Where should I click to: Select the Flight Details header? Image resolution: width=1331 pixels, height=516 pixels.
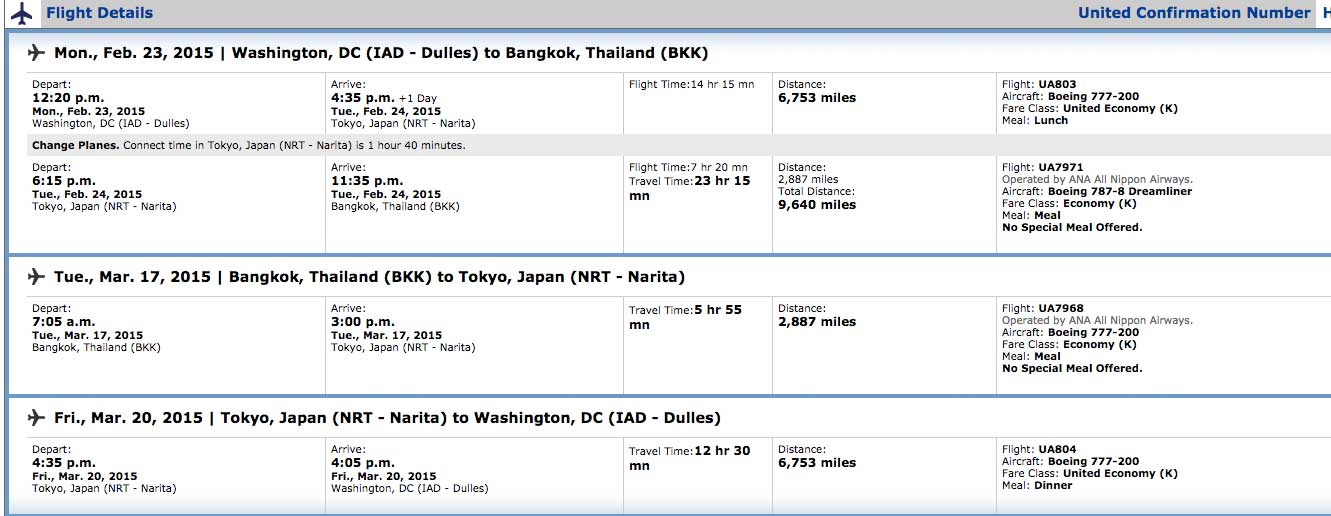tap(100, 13)
